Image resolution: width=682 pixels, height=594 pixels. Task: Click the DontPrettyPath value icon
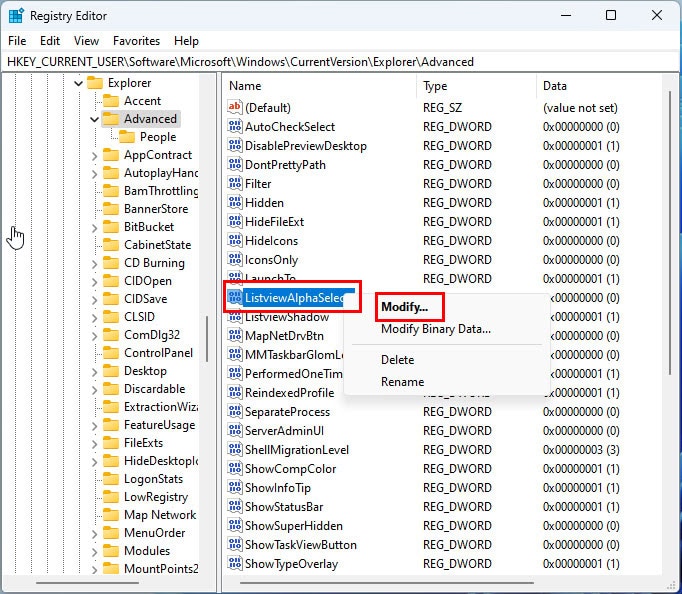pyautogui.click(x=235, y=165)
